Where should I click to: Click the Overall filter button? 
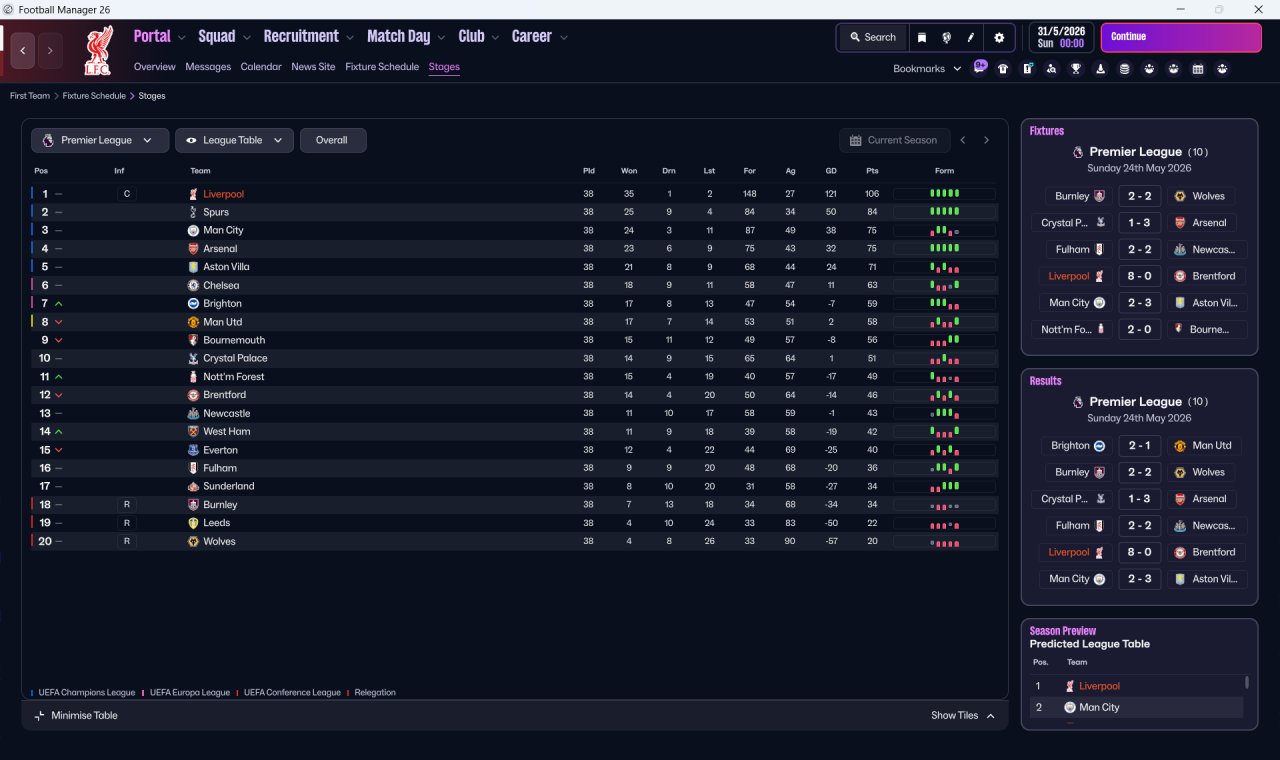[333, 140]
